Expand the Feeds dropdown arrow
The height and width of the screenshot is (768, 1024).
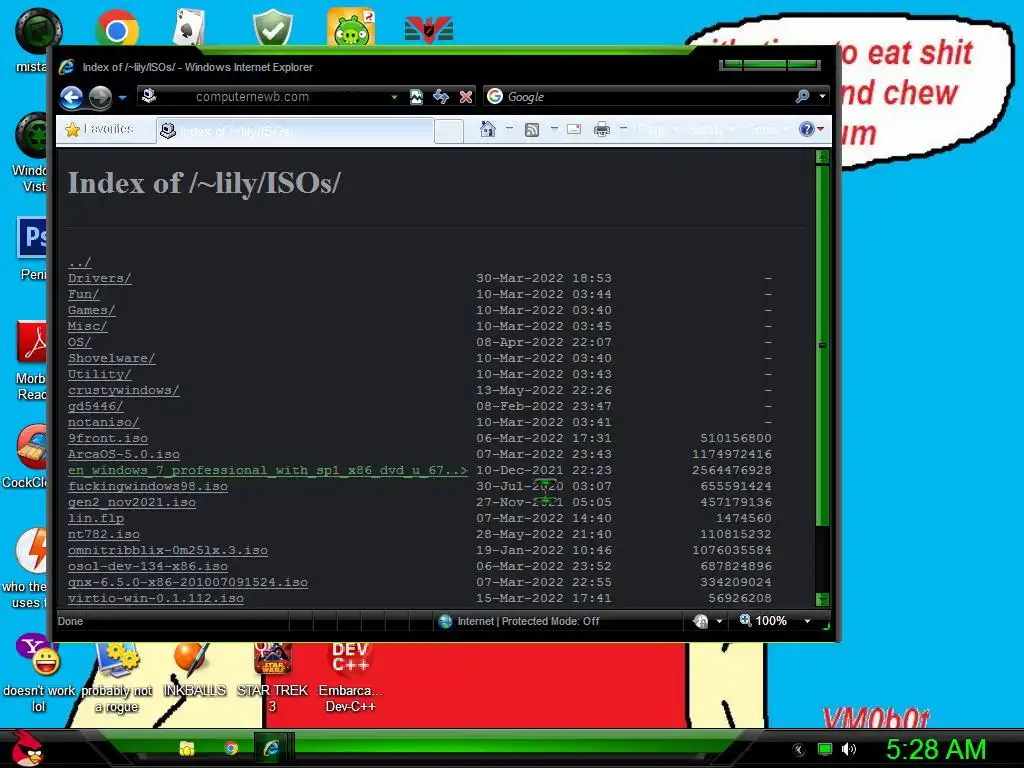554,129
